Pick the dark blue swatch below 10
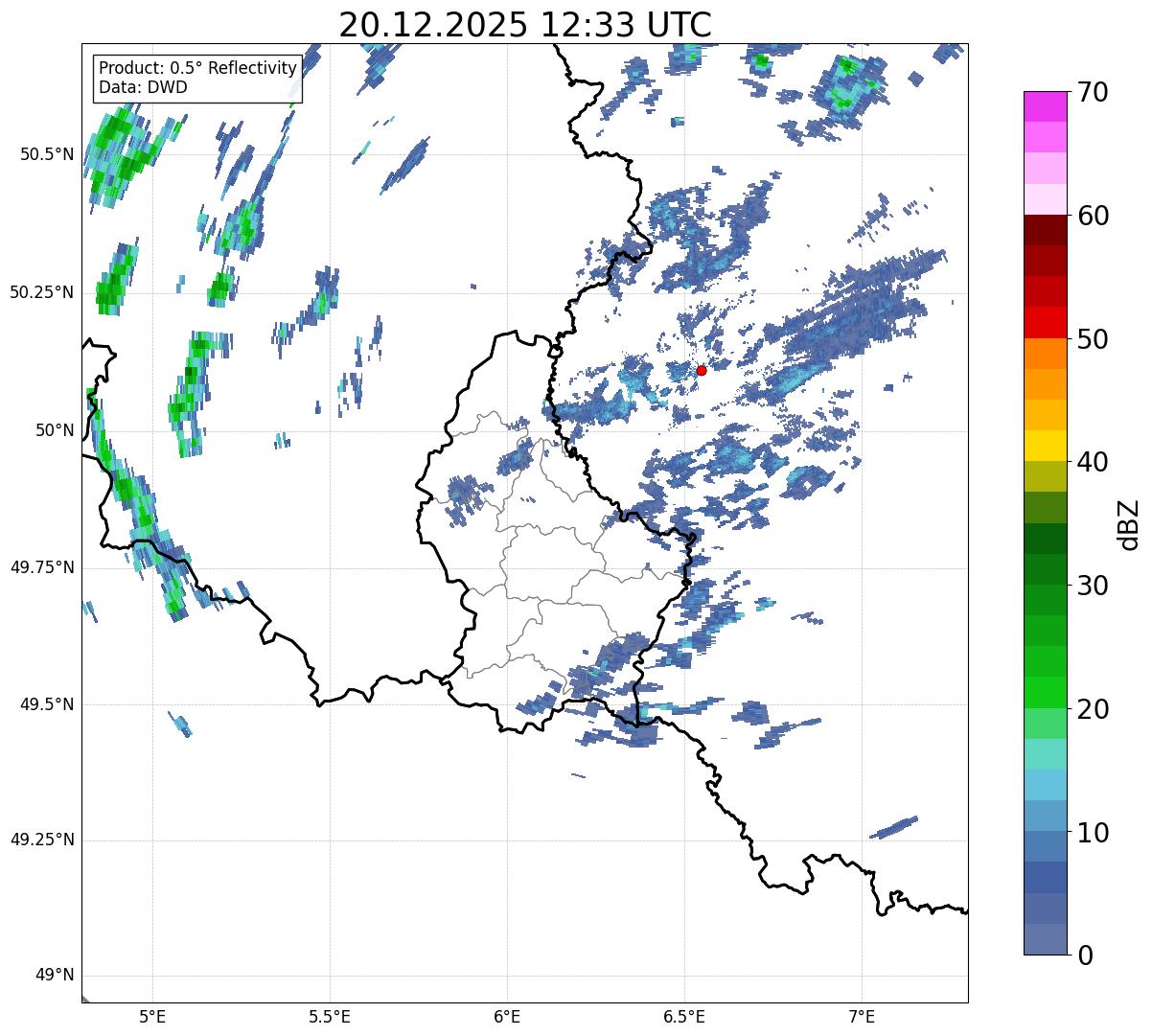This screenshot has width=1152, height=1036. (1045, 877)
